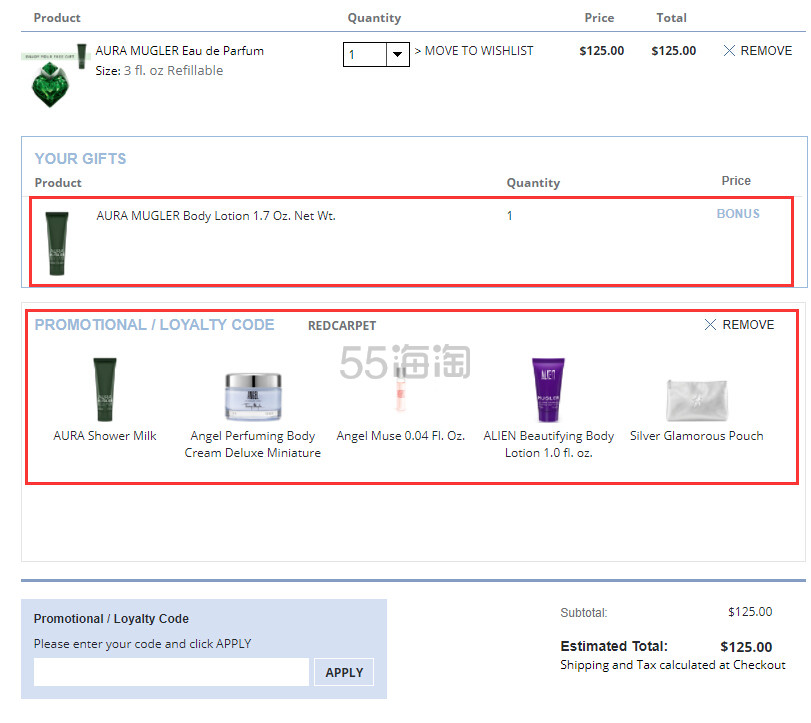Click the AURA MUGLER Body Lotion gift image

pyautogui.click(x=58, y=241)
